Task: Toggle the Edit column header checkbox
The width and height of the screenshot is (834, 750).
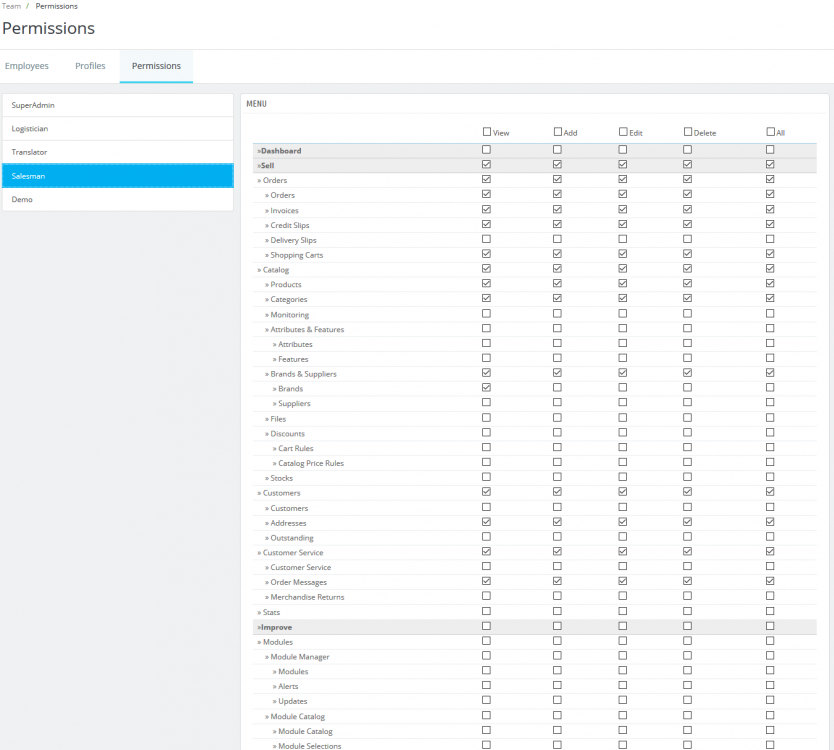Action: [623, 131]
